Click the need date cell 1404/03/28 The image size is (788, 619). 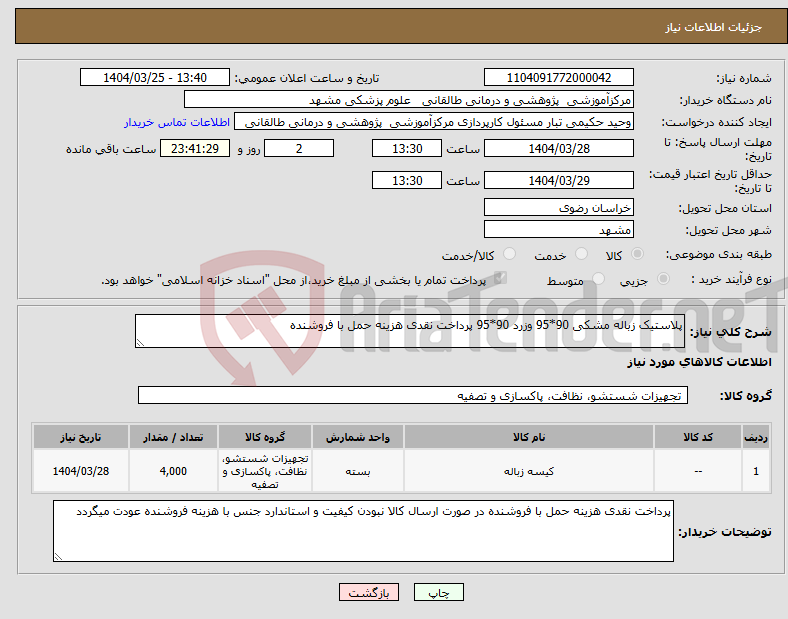pos(81,471)
